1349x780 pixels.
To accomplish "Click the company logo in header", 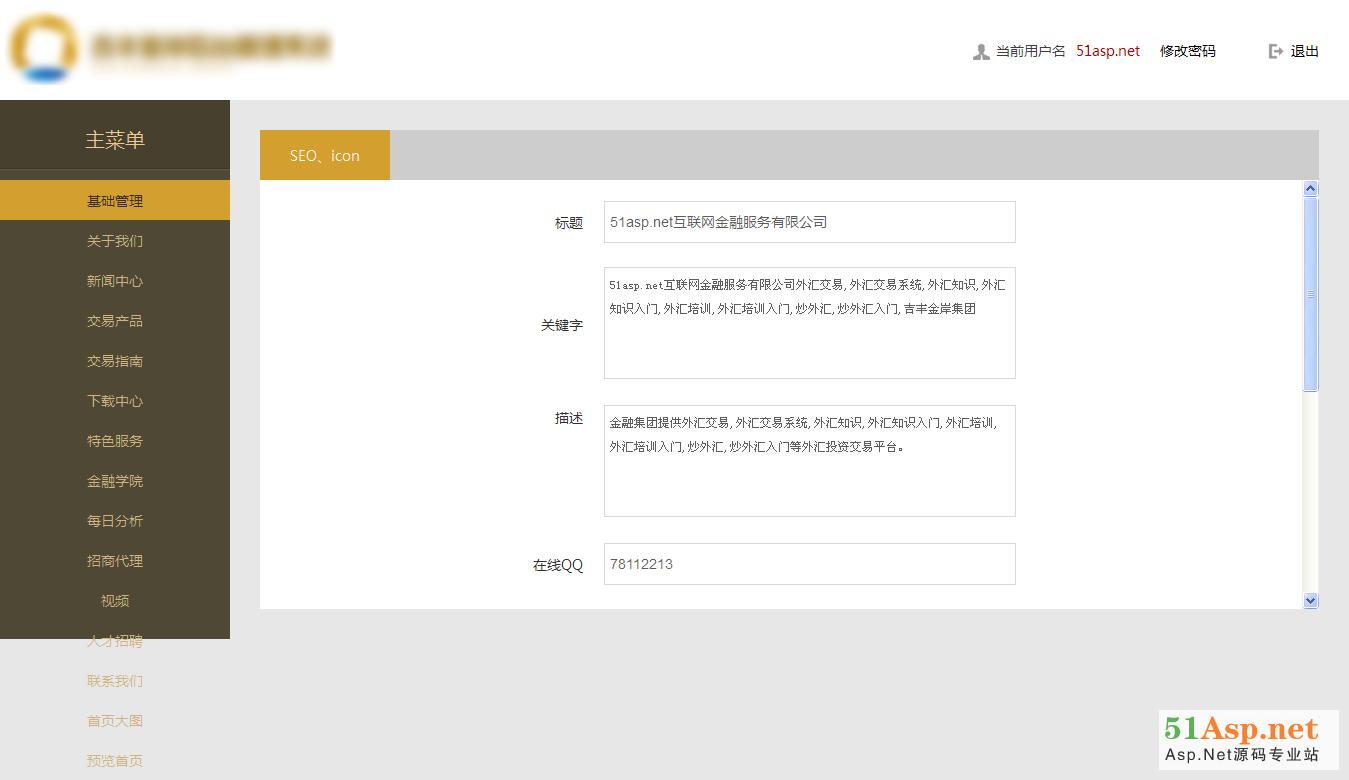I will click(x=45, y=47).
